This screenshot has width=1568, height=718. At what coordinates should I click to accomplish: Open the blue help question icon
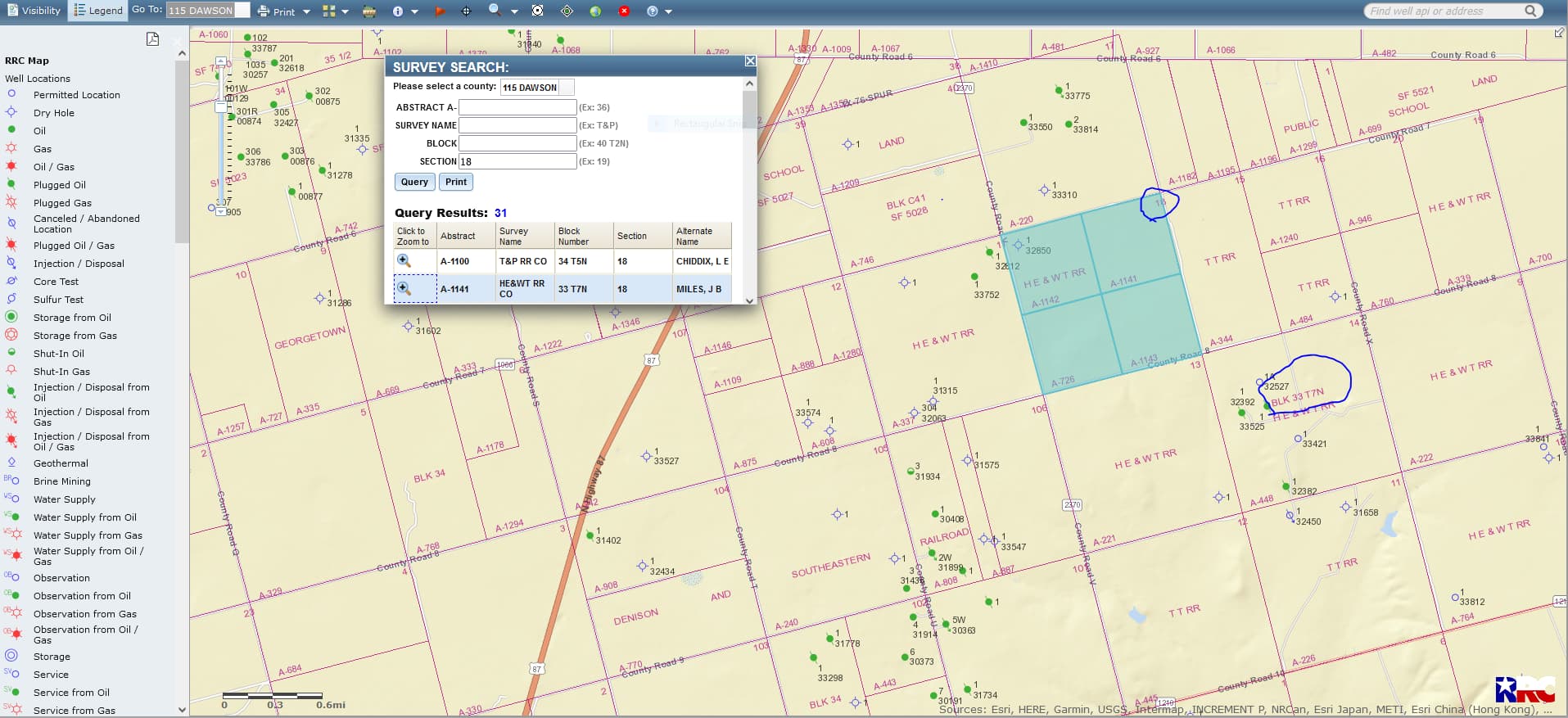coord(653,11)
